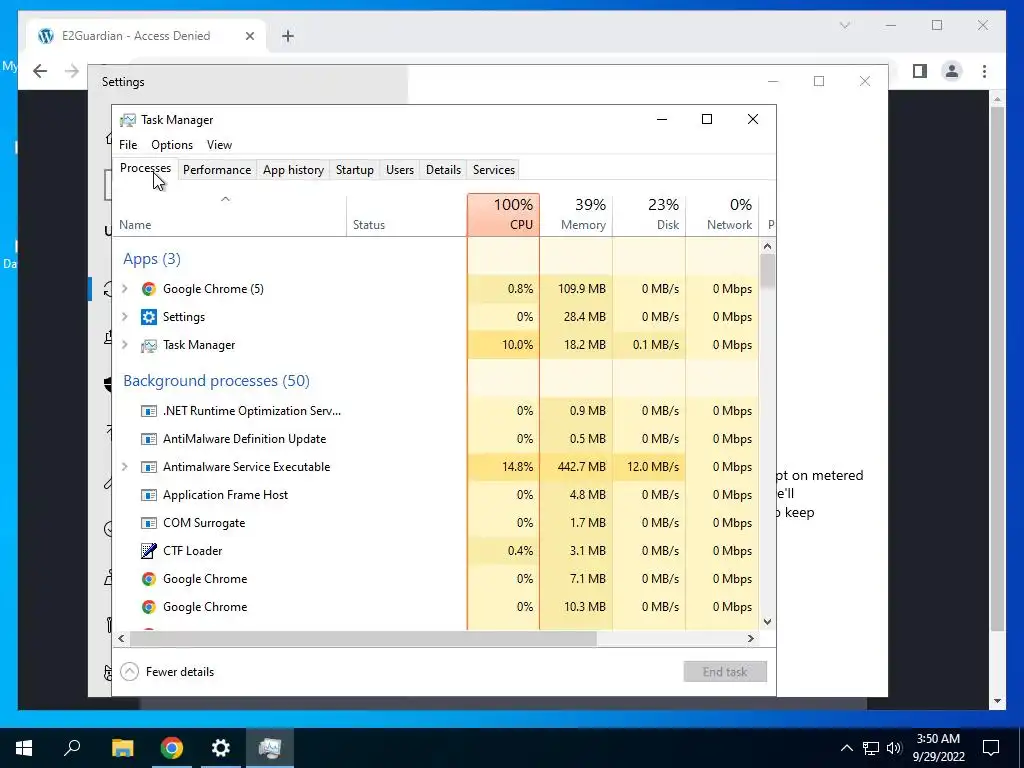
Task: Click the Settings gear icon in Apps list
Action: (149, 317)
